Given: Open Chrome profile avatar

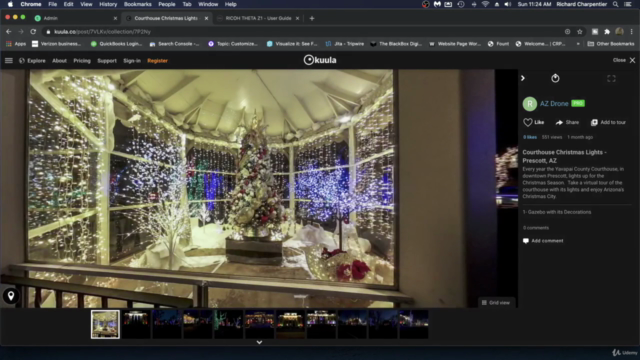Looking at the screenshot, I should 619,31.
